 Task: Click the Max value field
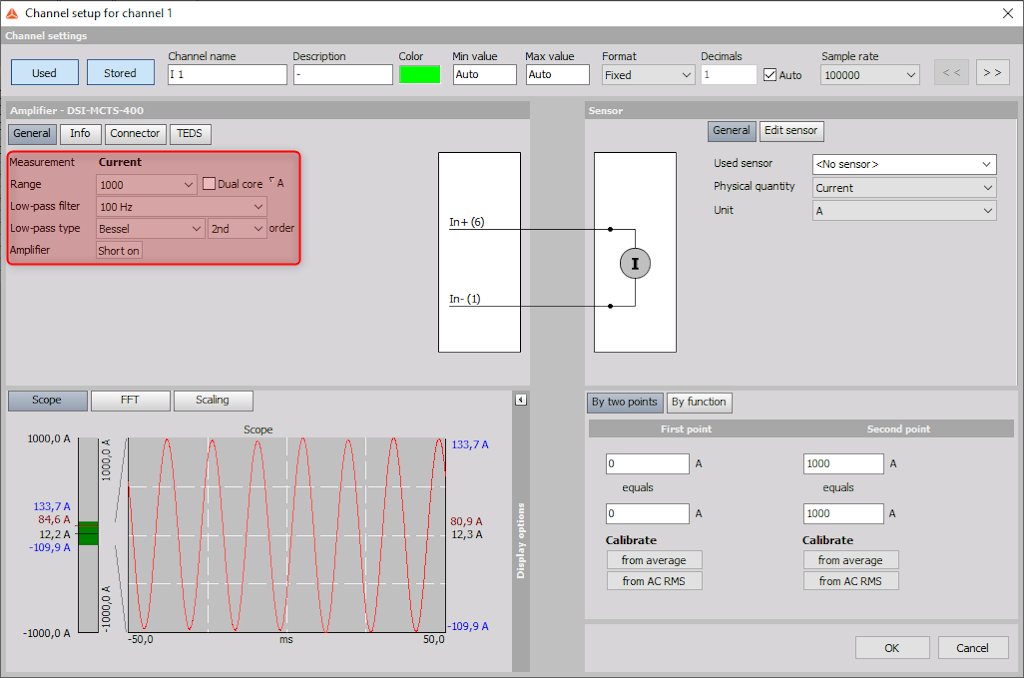coord(558,74)
